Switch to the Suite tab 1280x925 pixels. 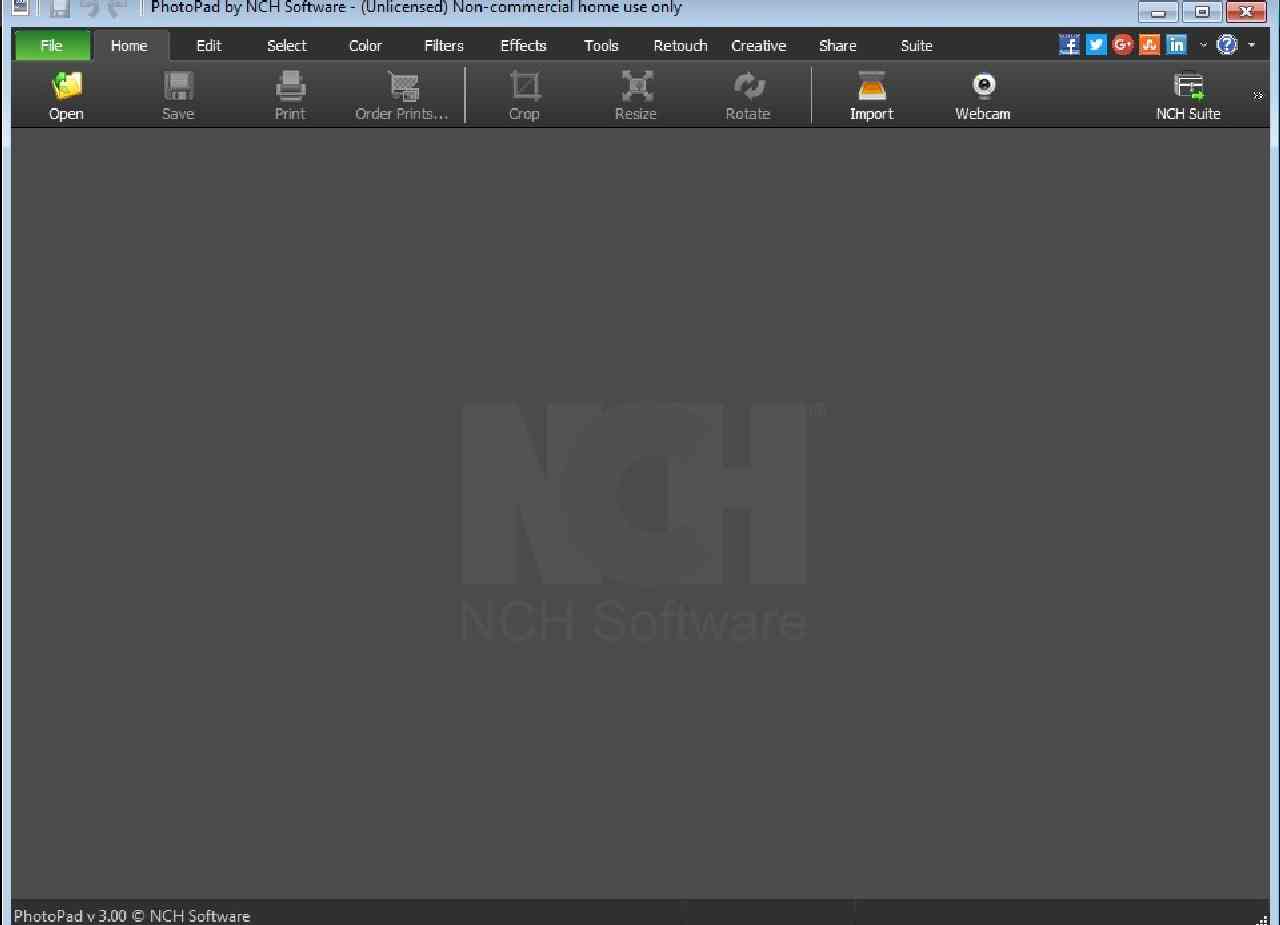(916, 45)
